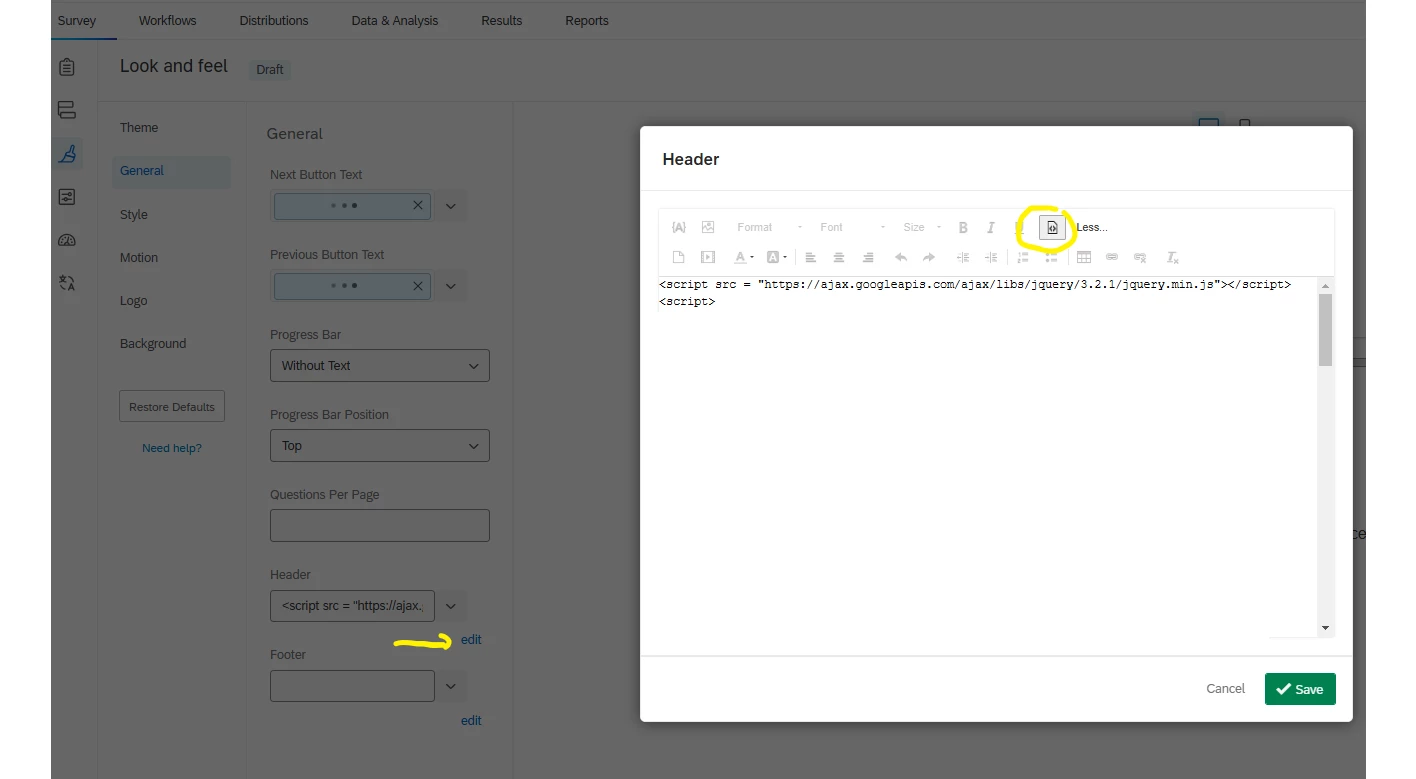The image size is (1416, 779).
Task: Click the Questions Per Page input field
Action: point(380,525)
